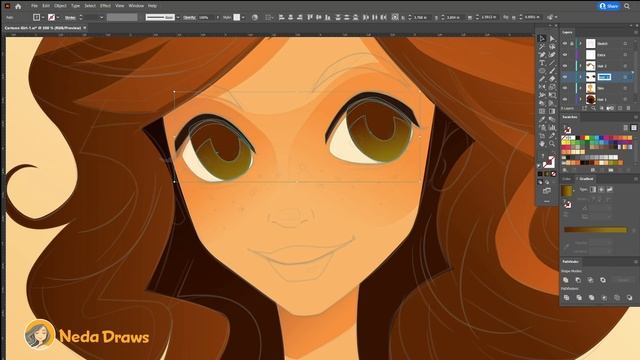Hide the Extra layer
Viewport: 640px width, 360px height.
(565, 55)
